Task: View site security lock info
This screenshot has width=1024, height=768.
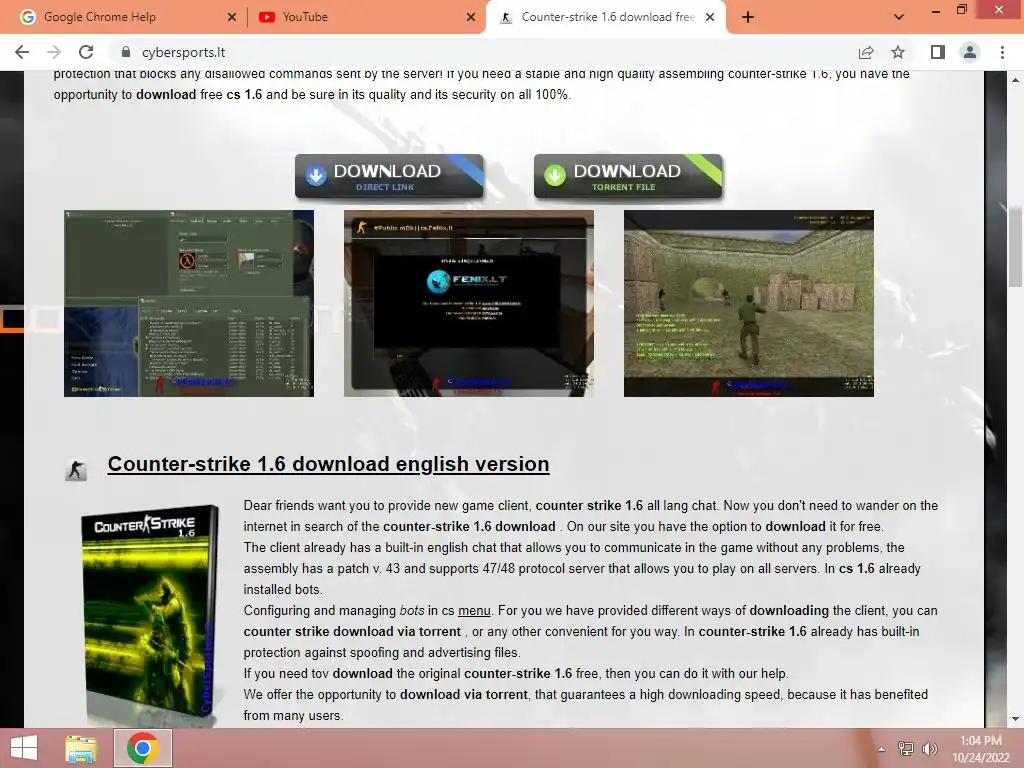Action: (x=125, y=52)
